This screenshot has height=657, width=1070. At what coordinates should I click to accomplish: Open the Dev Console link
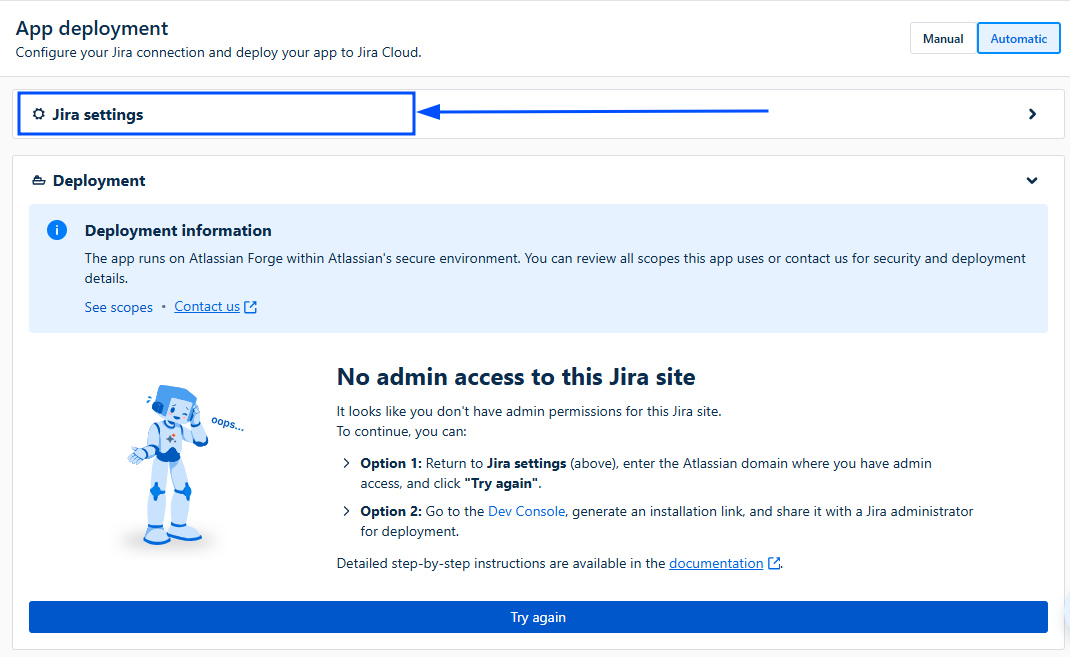tap(526, 511)
